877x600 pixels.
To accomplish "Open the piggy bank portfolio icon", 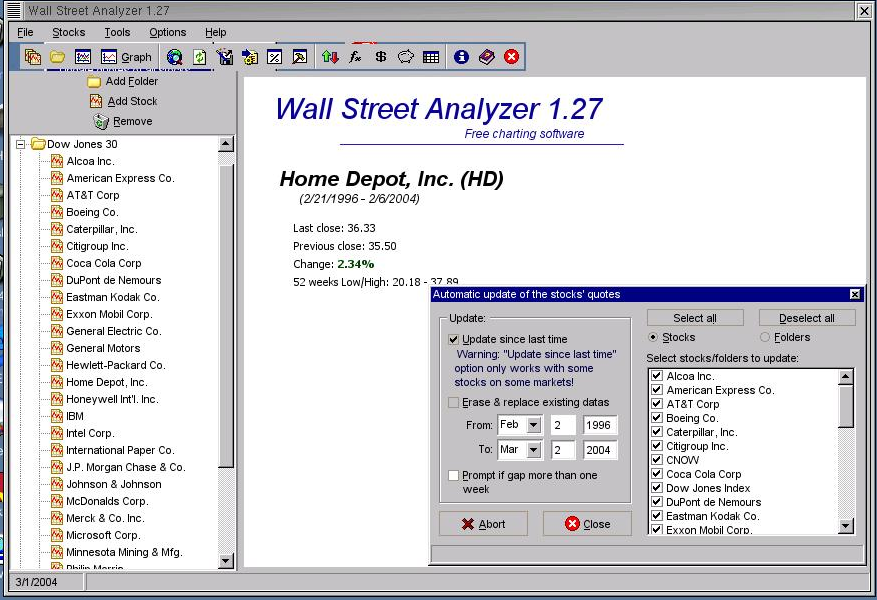I will (405, 57).
